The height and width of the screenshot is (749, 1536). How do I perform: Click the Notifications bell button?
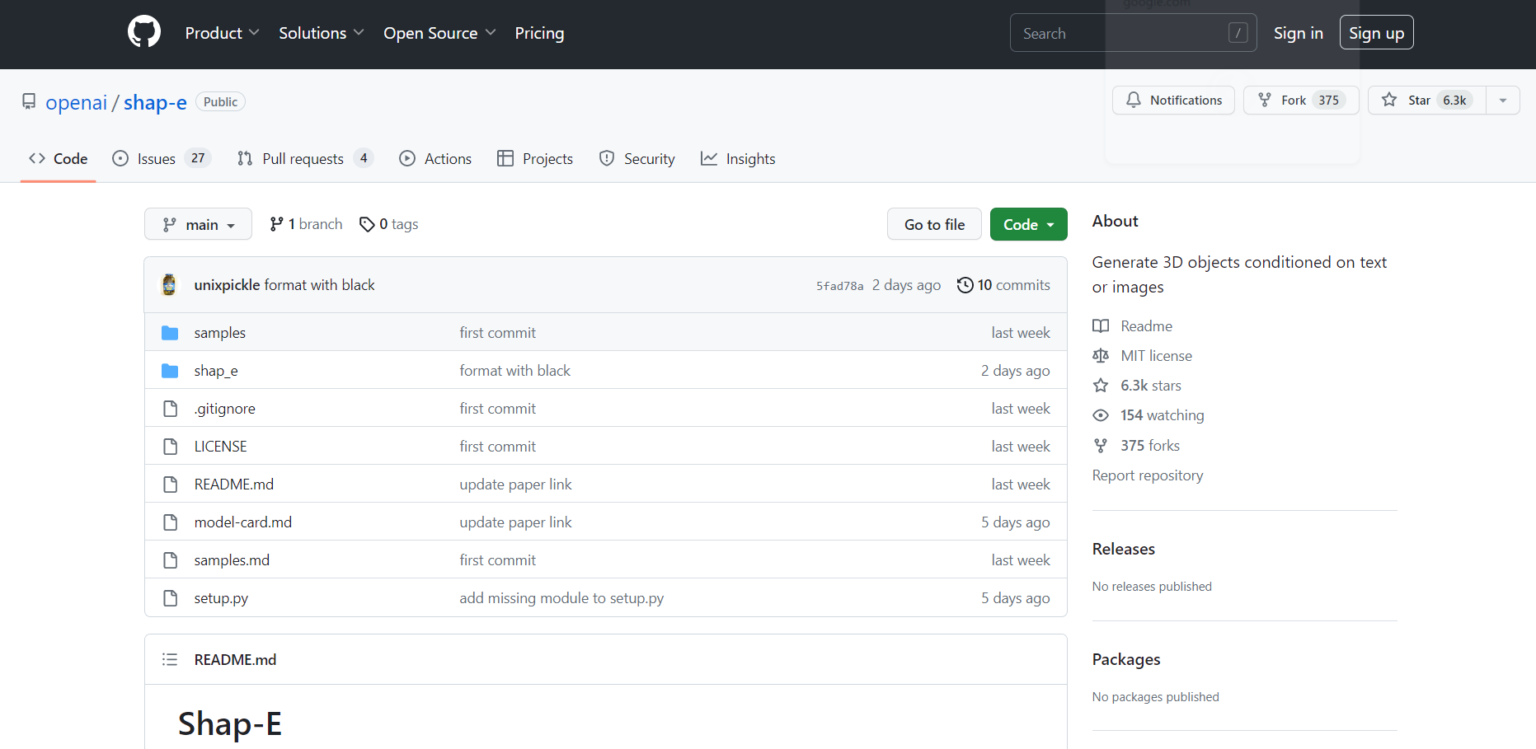point(1173,100)
